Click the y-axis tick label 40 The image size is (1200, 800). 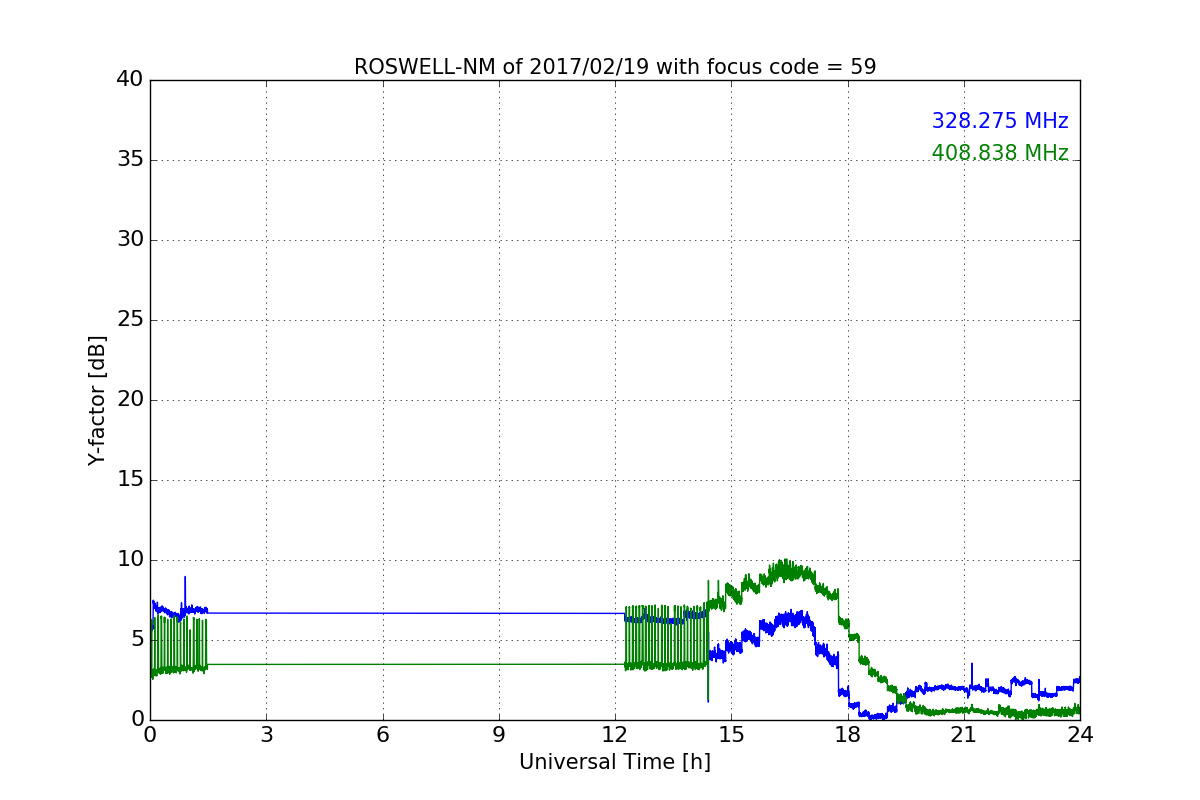click(130, 80)
